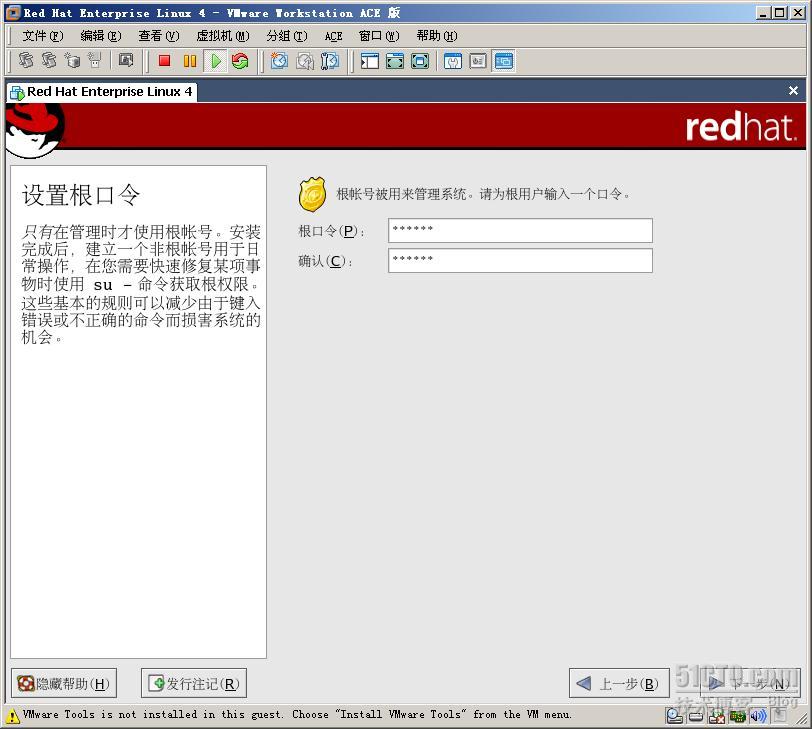Click the disconnected floppy status icon
Screen dimensions: 812x729
tap(717, 717)
